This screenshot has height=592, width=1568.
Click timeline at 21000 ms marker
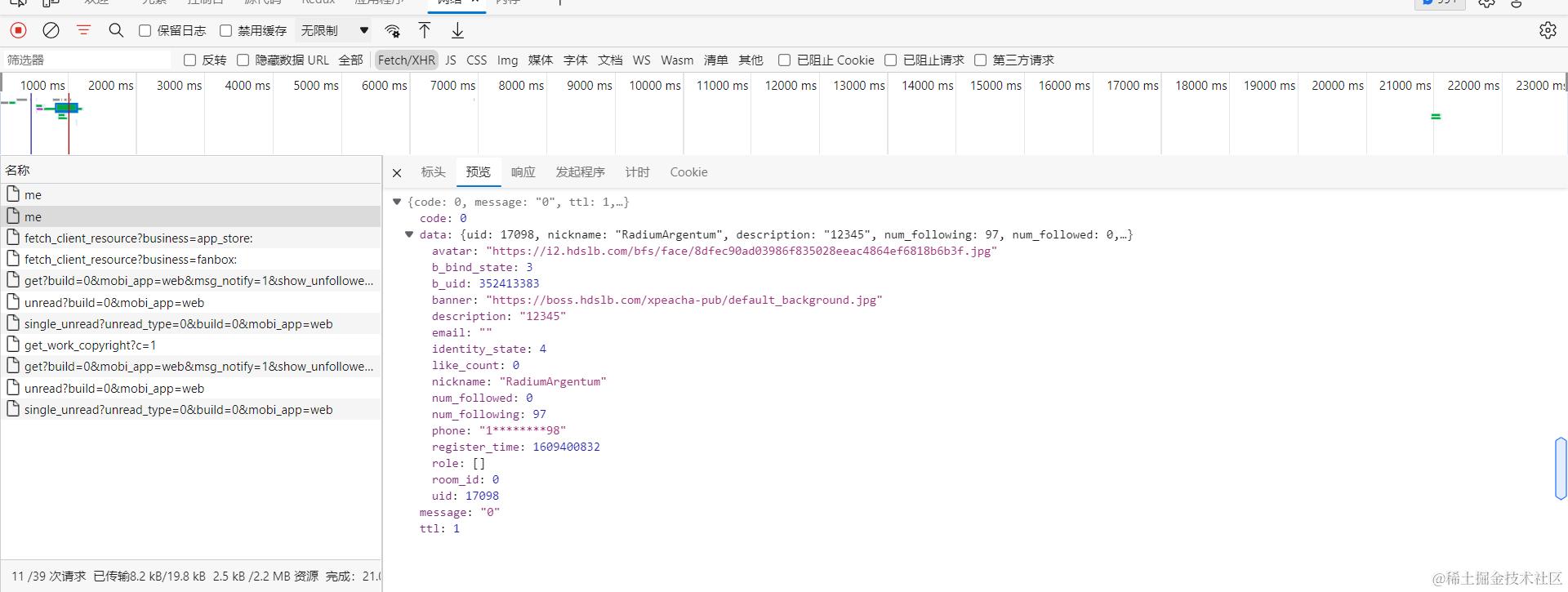pos(1405,85)
